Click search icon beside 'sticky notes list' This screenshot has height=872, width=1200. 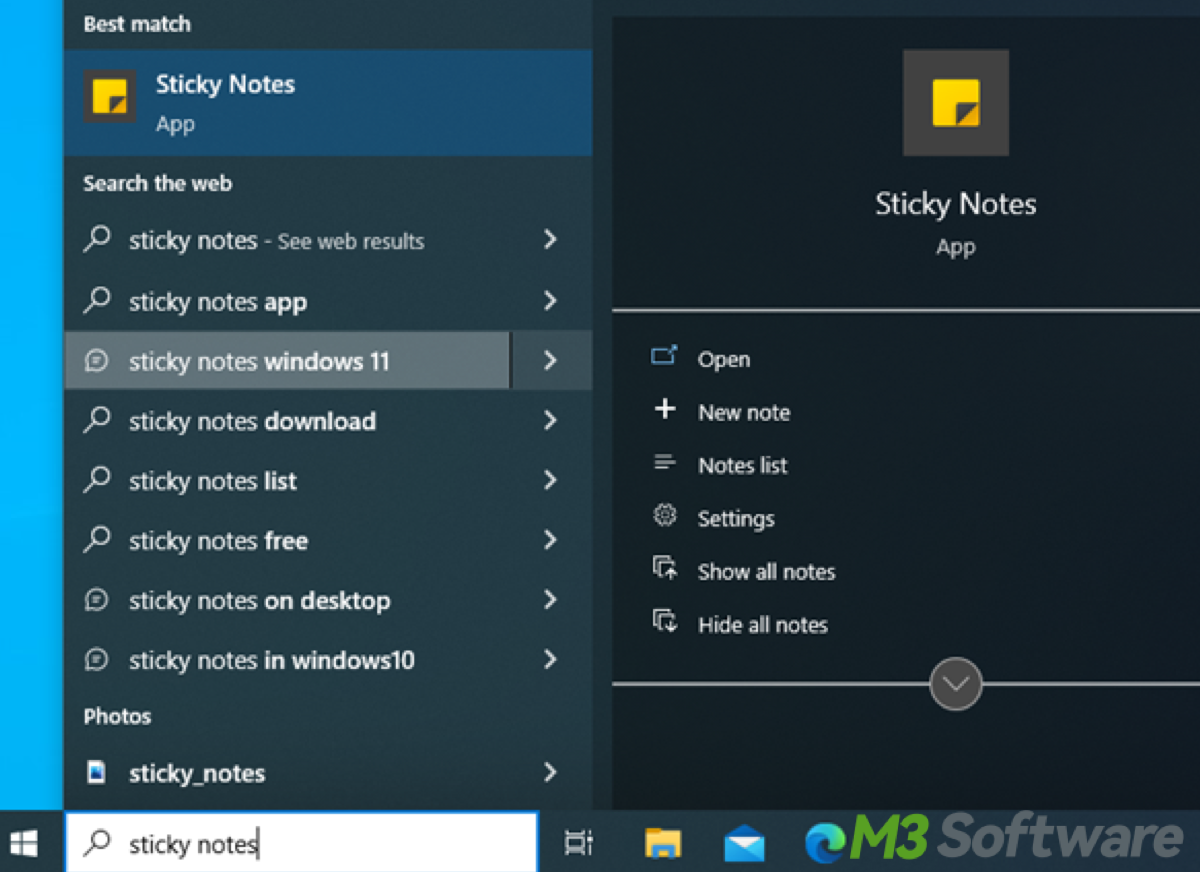(97, 480)
